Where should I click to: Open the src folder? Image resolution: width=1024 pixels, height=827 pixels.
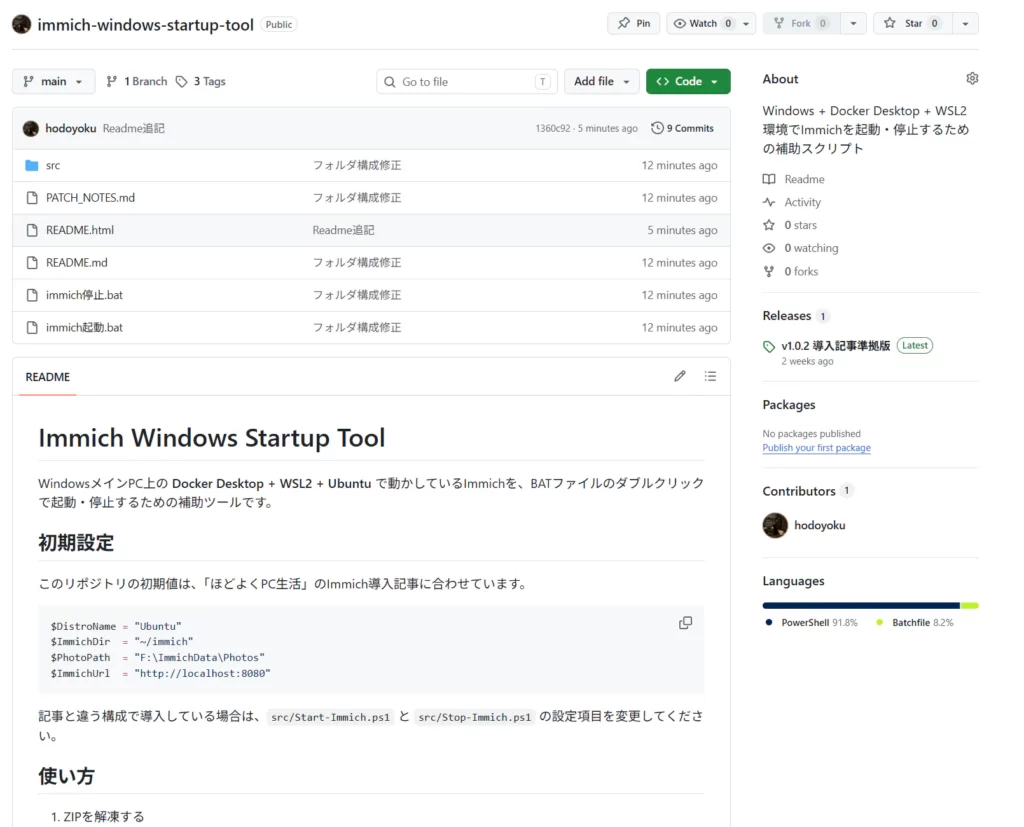(x=53, y=166)
